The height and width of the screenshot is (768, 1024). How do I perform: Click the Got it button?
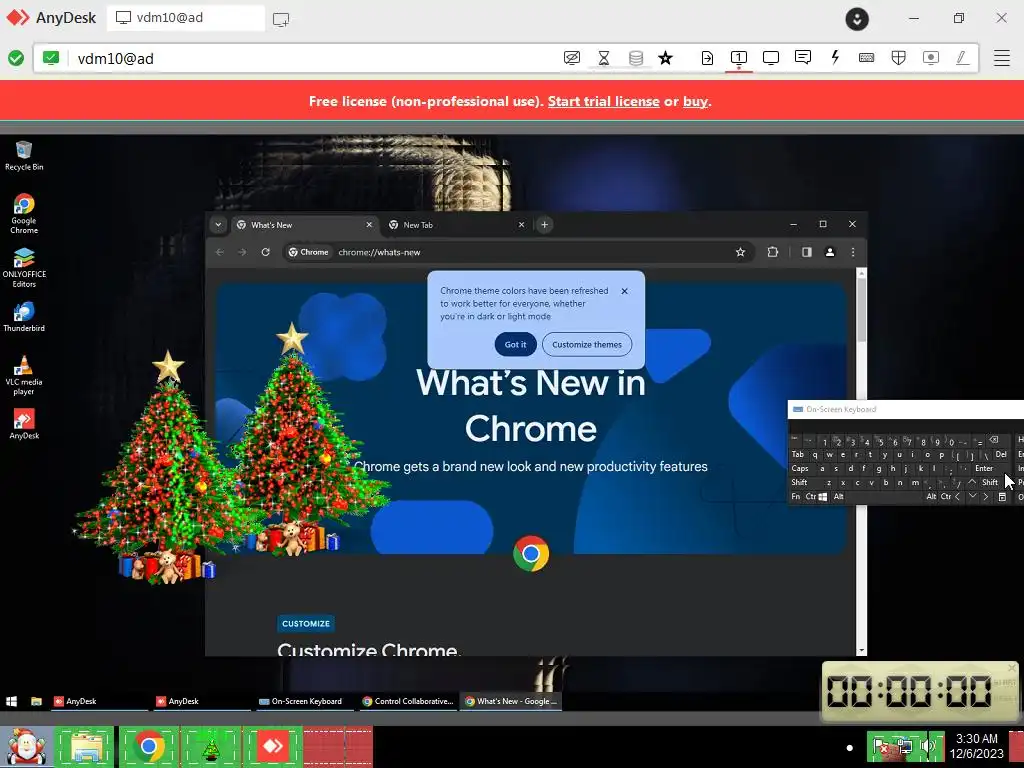pyautogui.click(x=515, y=344)
